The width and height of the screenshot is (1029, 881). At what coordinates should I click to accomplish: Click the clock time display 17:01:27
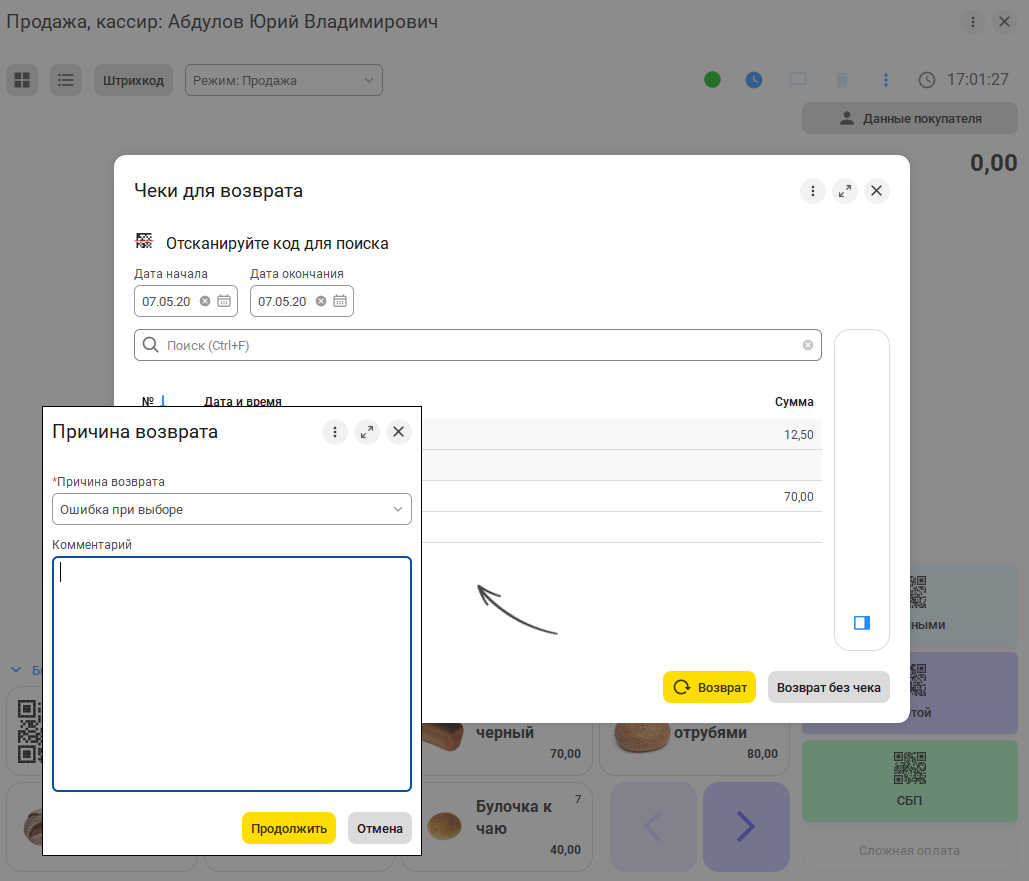point(977,79)
